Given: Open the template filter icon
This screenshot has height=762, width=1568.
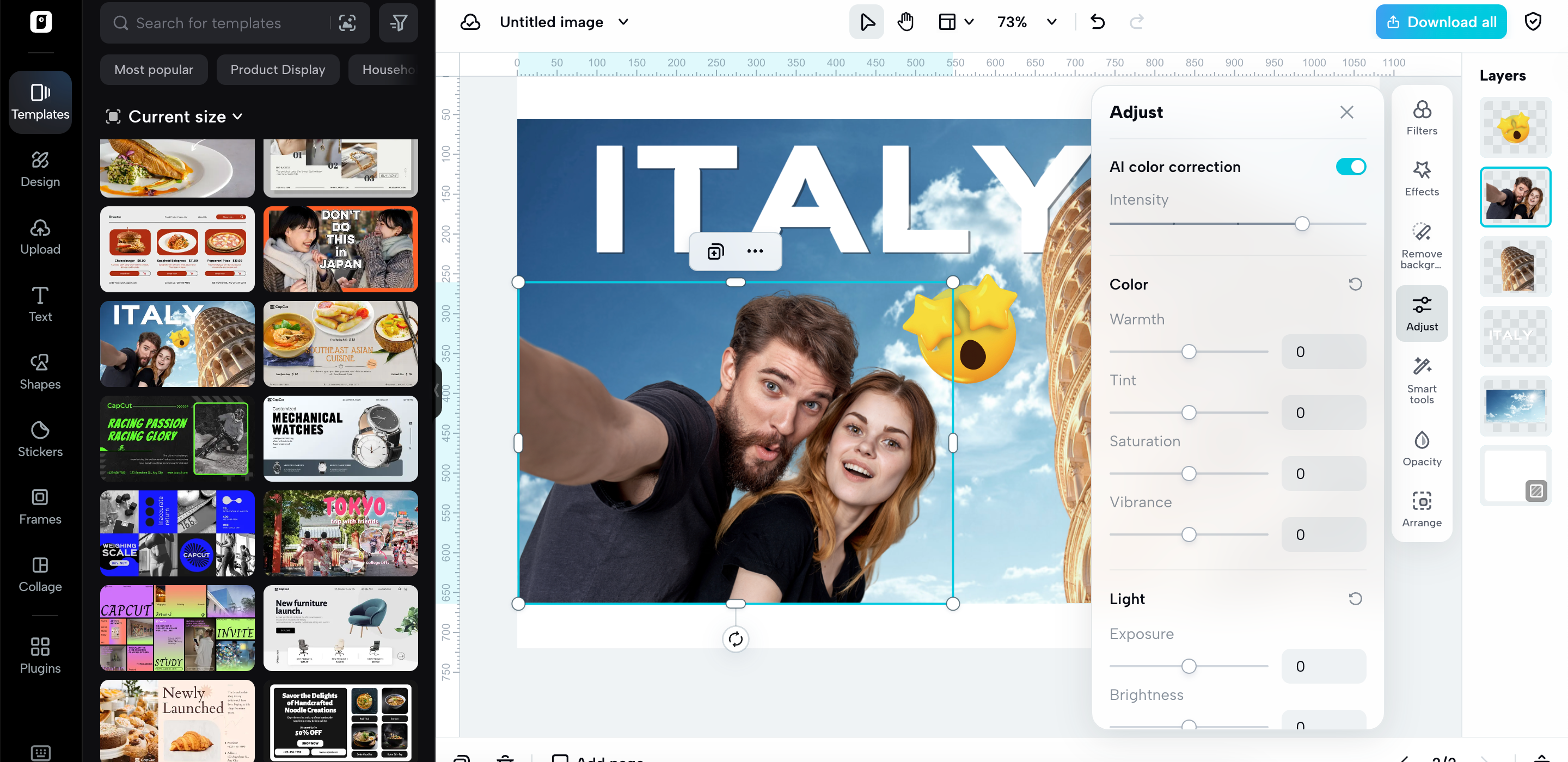Looking at the screenshot, I should [398, 23].
